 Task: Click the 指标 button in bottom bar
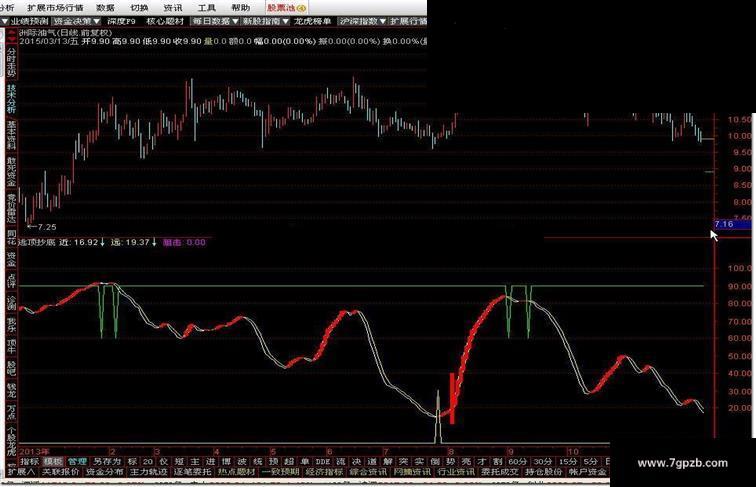coord(30,462)
